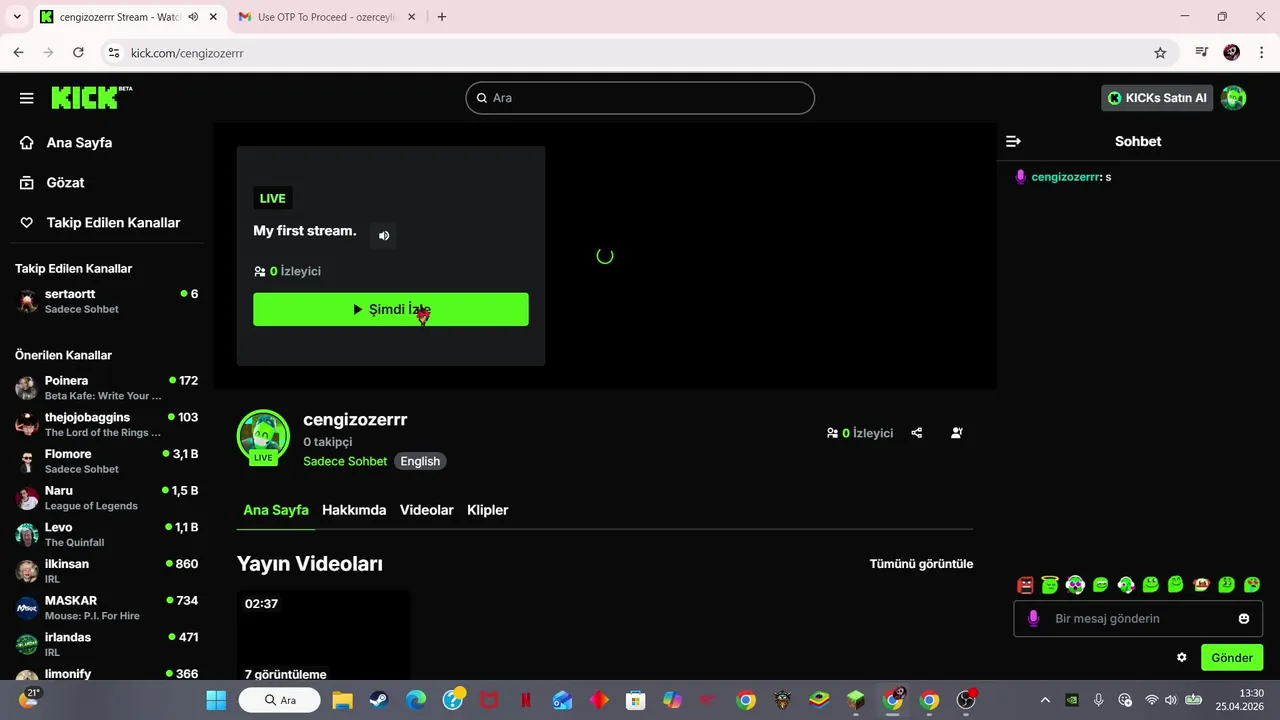The height and width of the screenshot is (720, 1280).
Task: Insert the heart-eyes drooling emote
Action: 1251,585
